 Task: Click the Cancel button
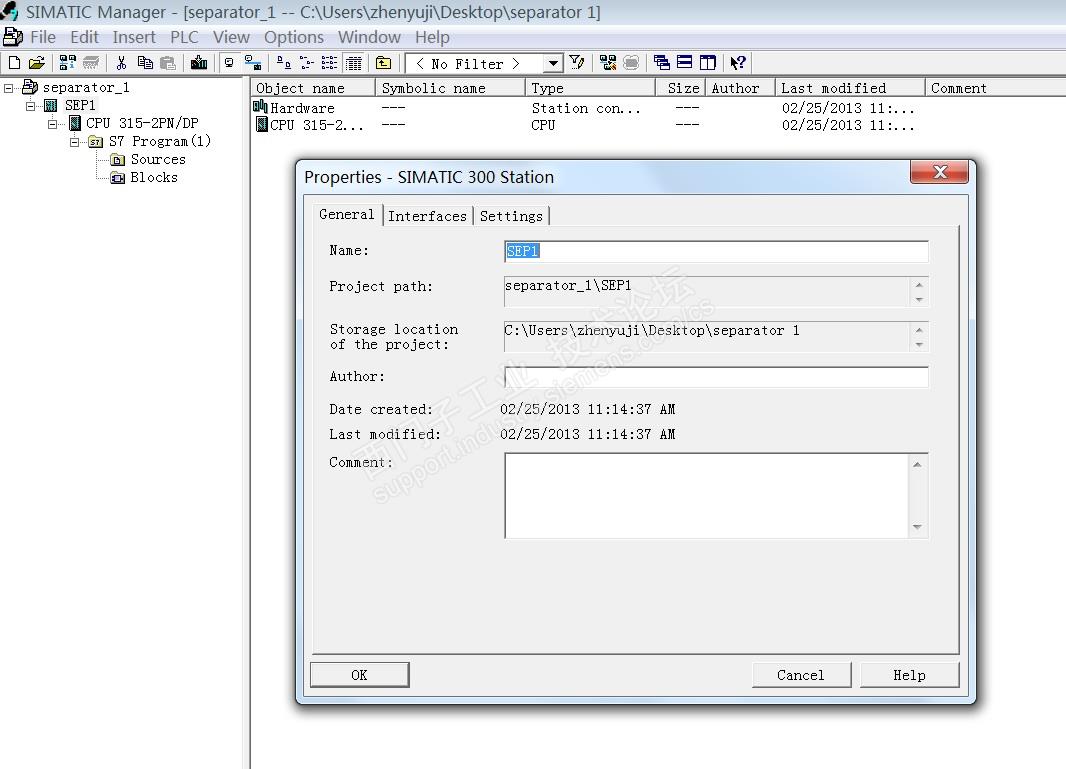(x=801, y=675)
